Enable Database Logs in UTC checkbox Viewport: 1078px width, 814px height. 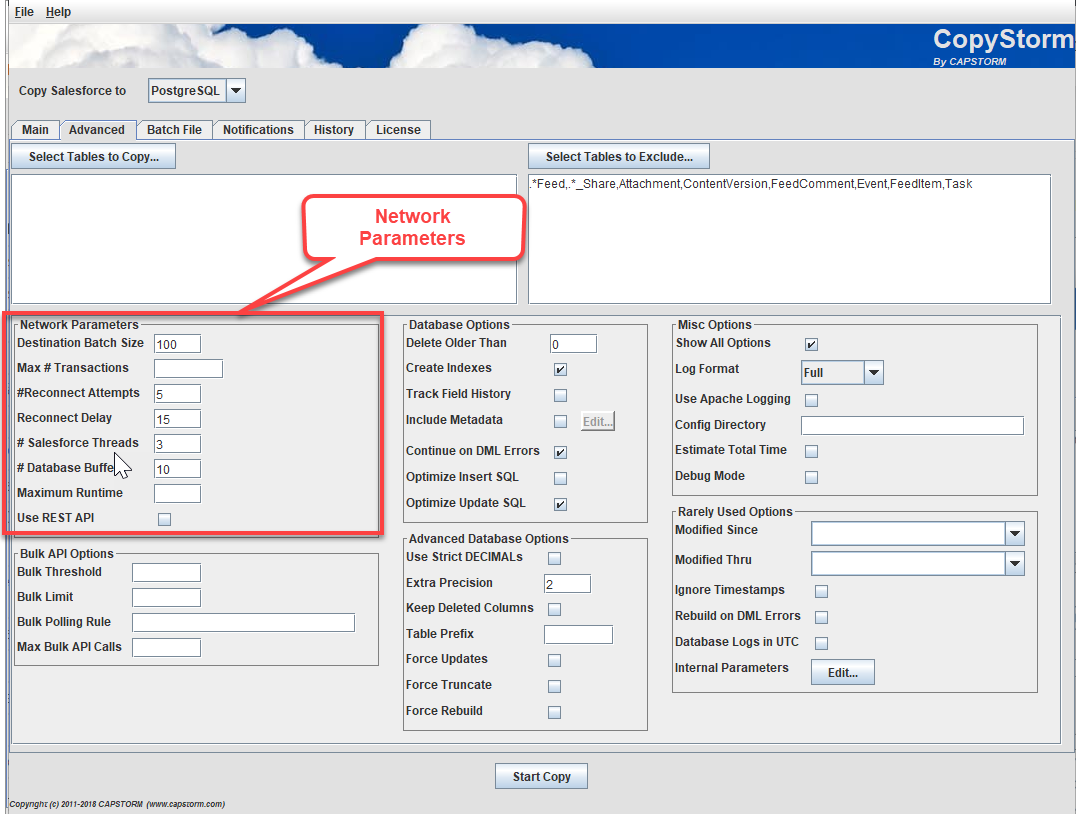(821, 644)
